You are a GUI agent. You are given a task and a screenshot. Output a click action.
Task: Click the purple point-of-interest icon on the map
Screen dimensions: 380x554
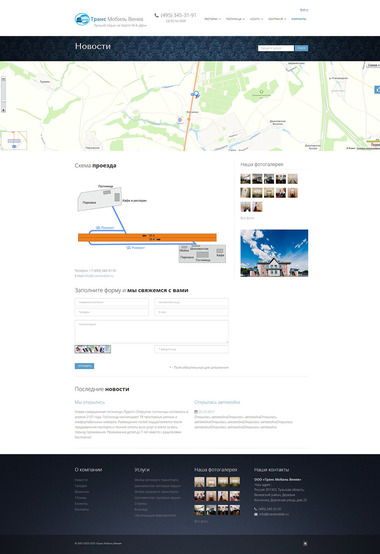tap(180, 120)
